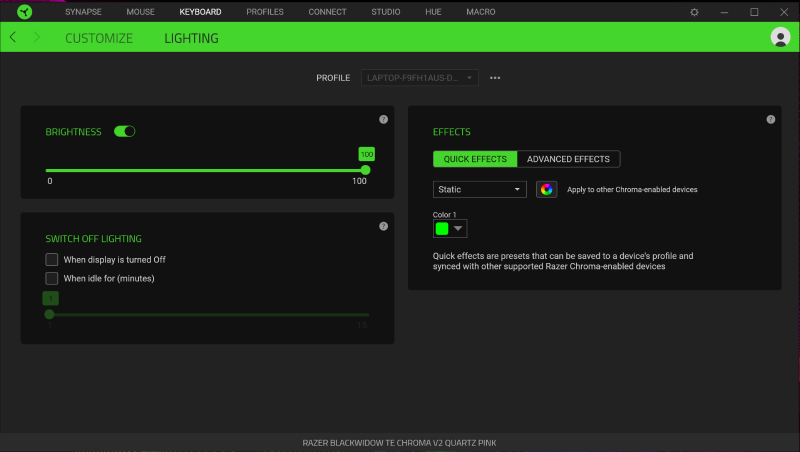Click Apply to other Chroma-enabled devices

pos(632,189)
